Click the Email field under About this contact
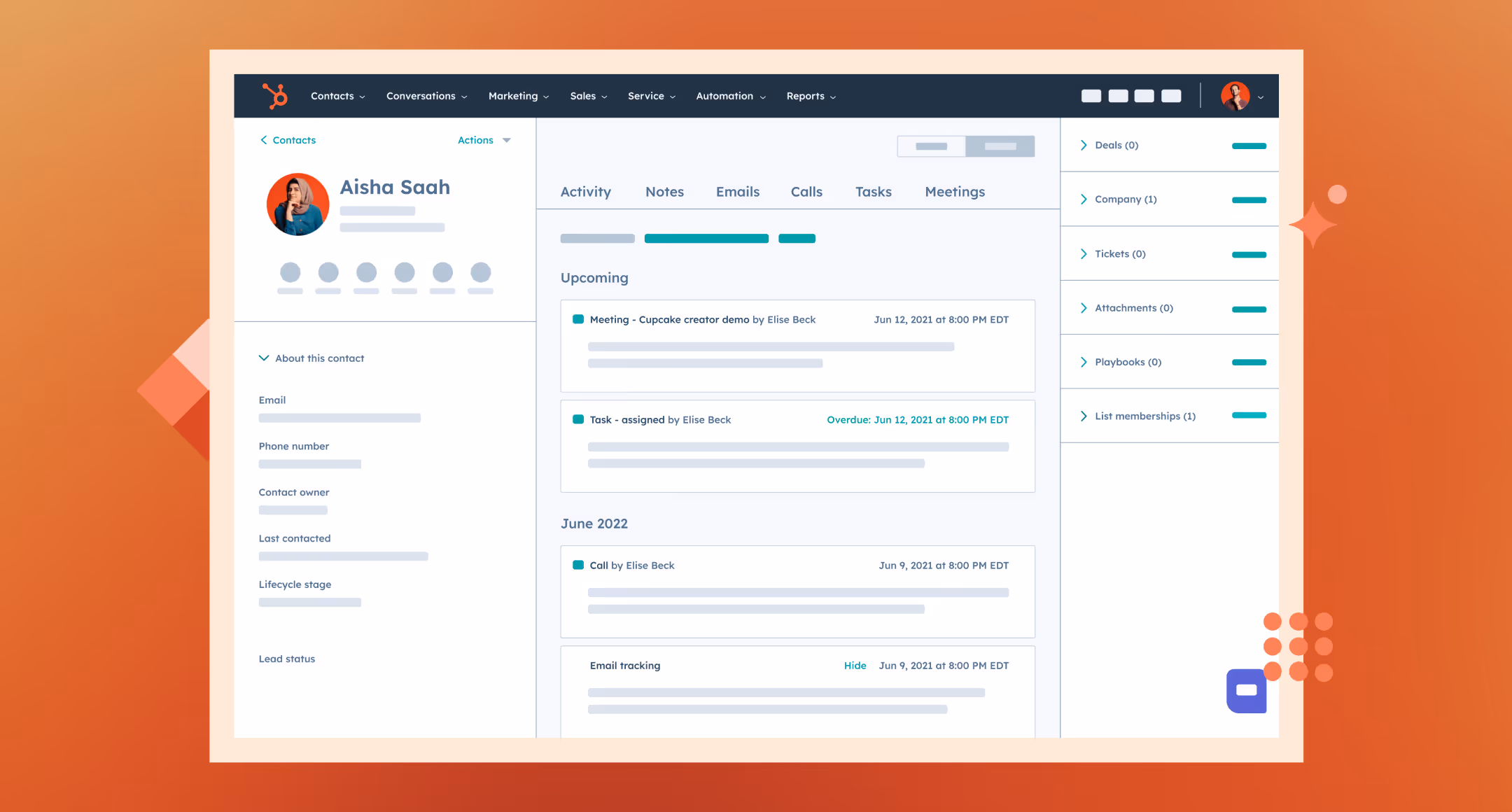1512x812 pixels. click(x=339, y=417)
